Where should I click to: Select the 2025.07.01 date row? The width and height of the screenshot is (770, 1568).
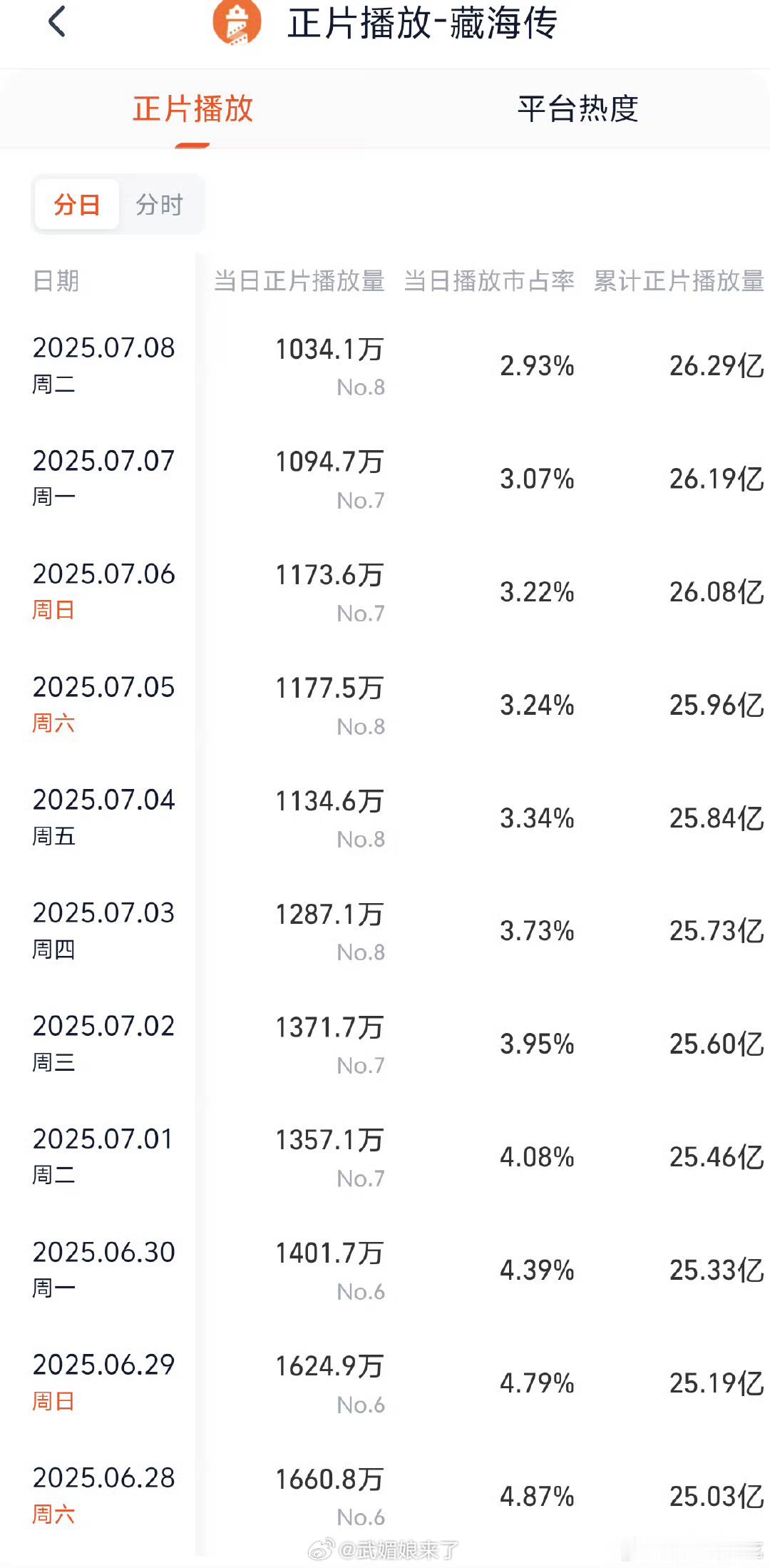coord(385,1156)
